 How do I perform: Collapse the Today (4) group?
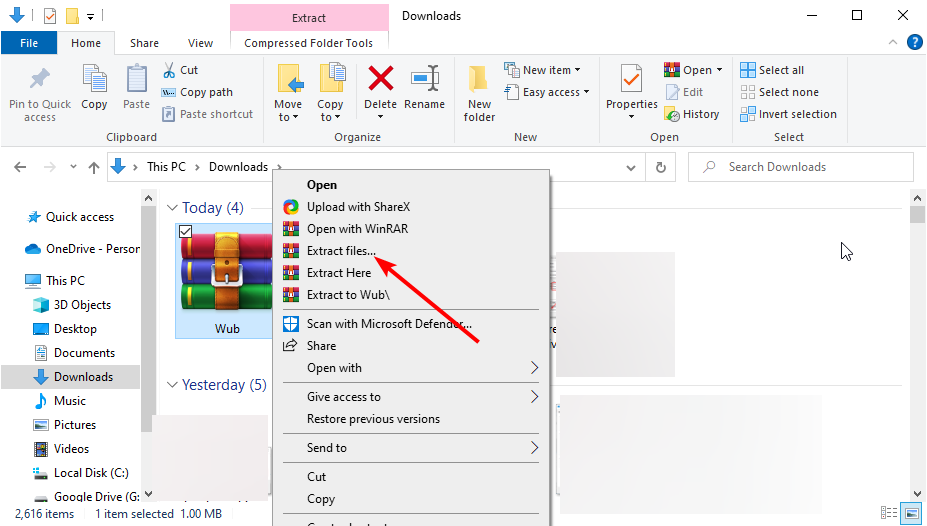[x=172, y=208]
